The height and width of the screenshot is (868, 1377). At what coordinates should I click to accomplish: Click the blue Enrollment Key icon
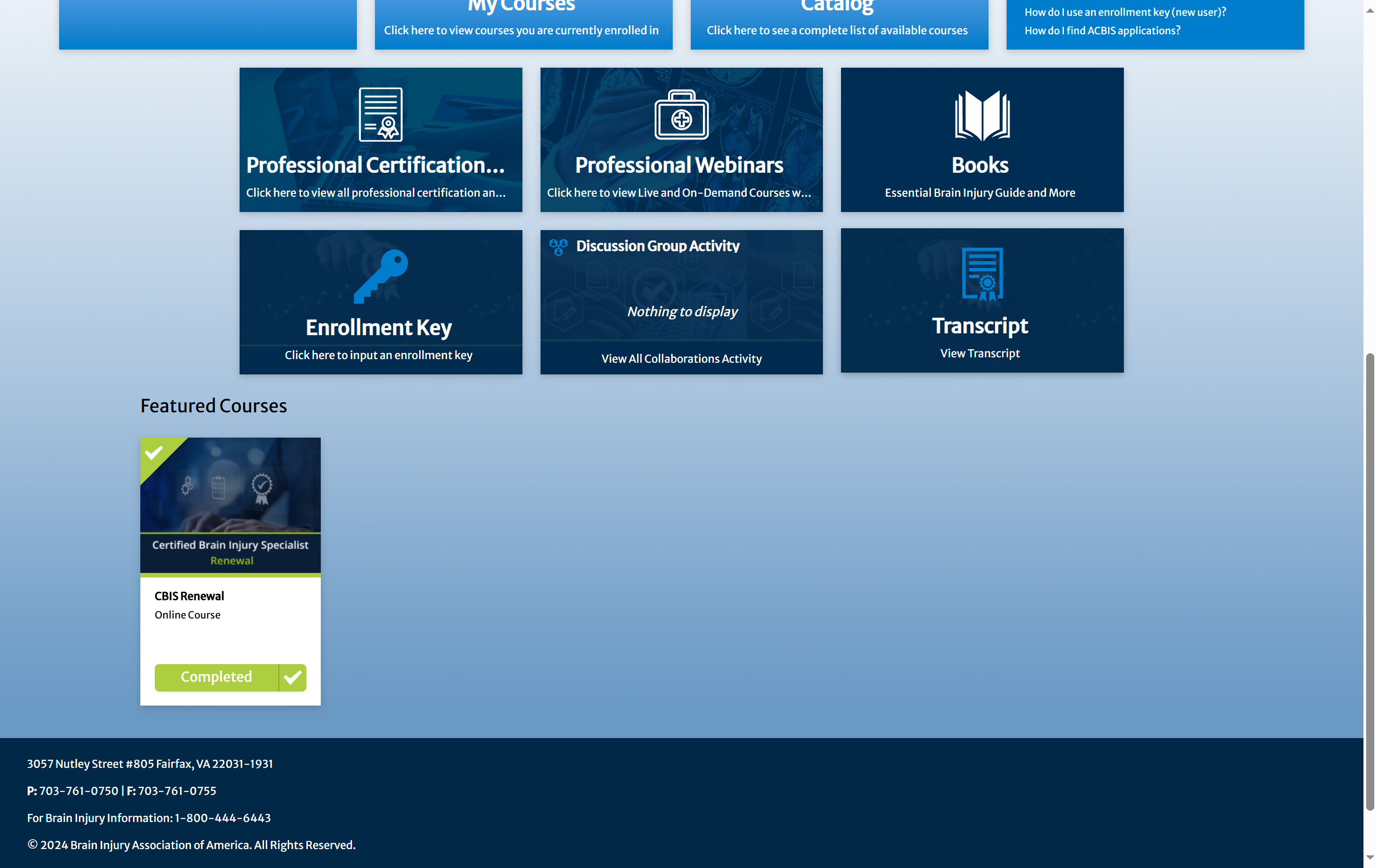[x=380, y=277]
